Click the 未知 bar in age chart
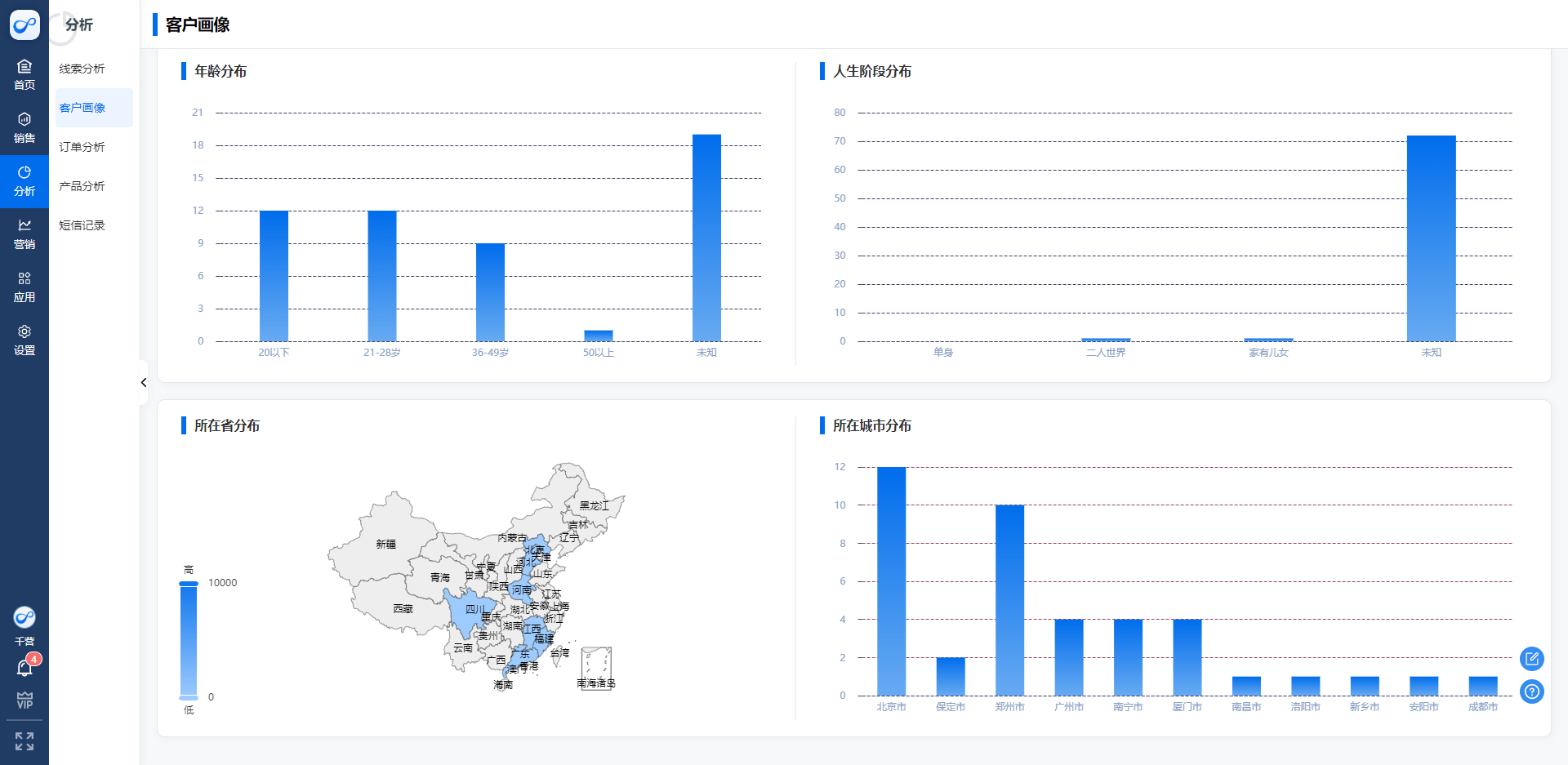 click(x=706, y=238)
